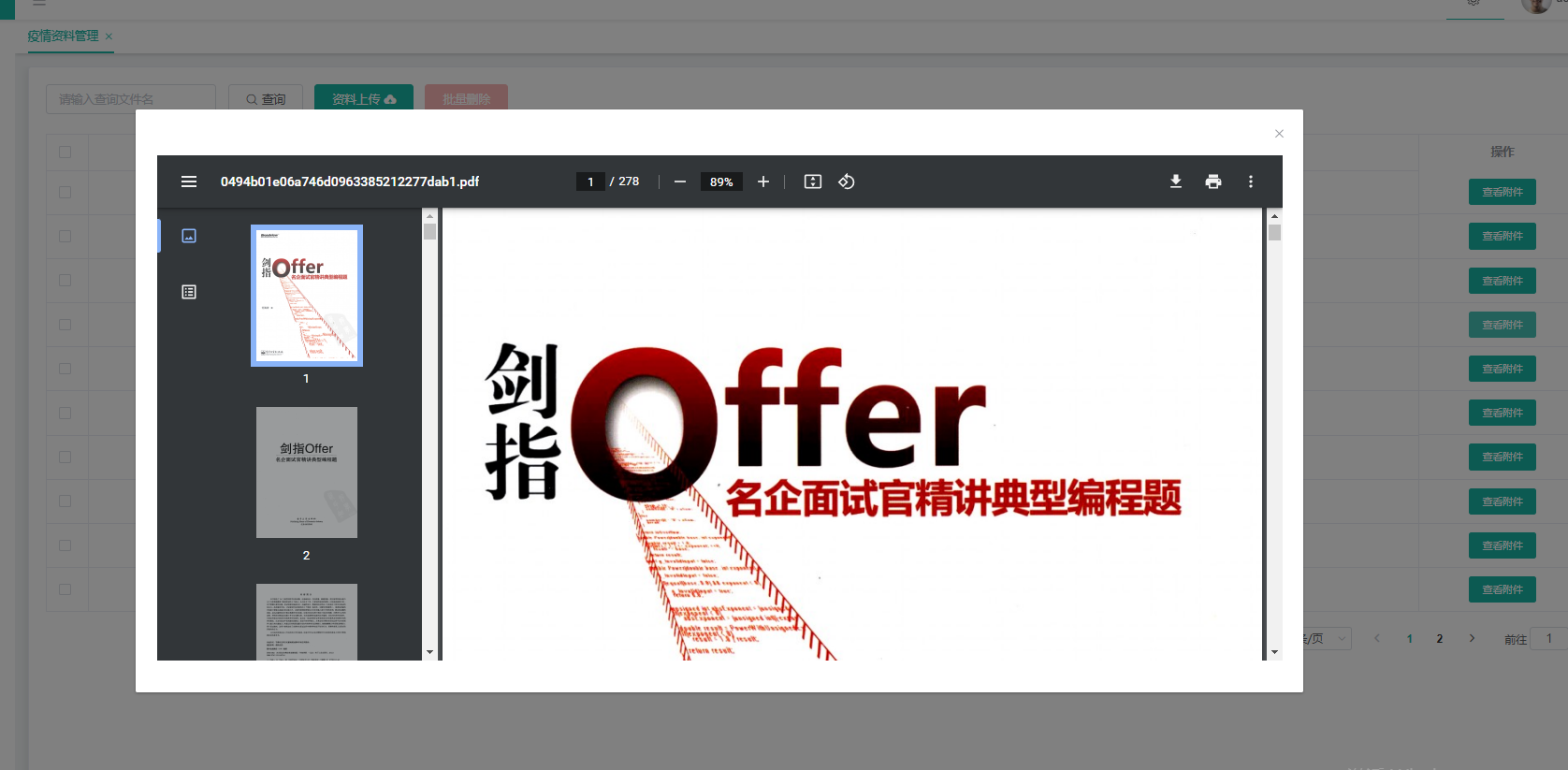
Task: Switch to the 疫情资料管理 tab
Action: 63,36
